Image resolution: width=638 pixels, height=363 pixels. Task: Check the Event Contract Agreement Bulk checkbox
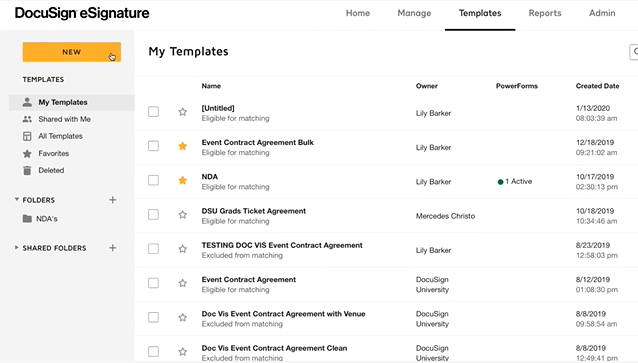pyautogui.click(x=153, y=146)
